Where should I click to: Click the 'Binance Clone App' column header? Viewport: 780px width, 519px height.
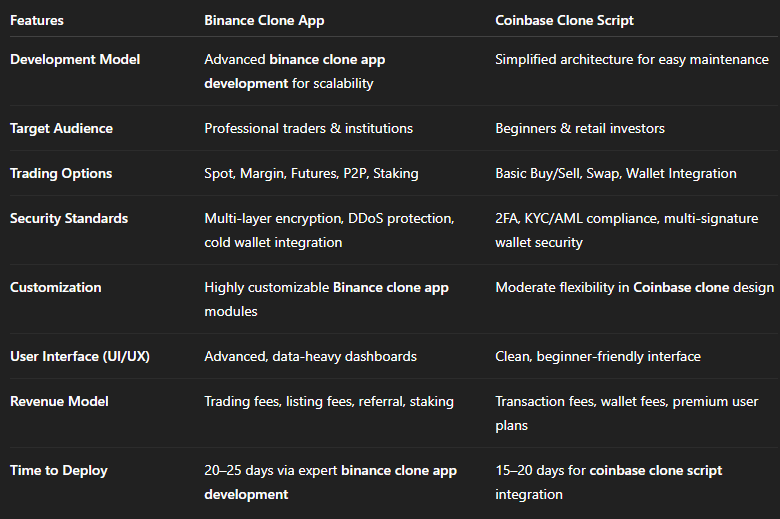point(263,20)
